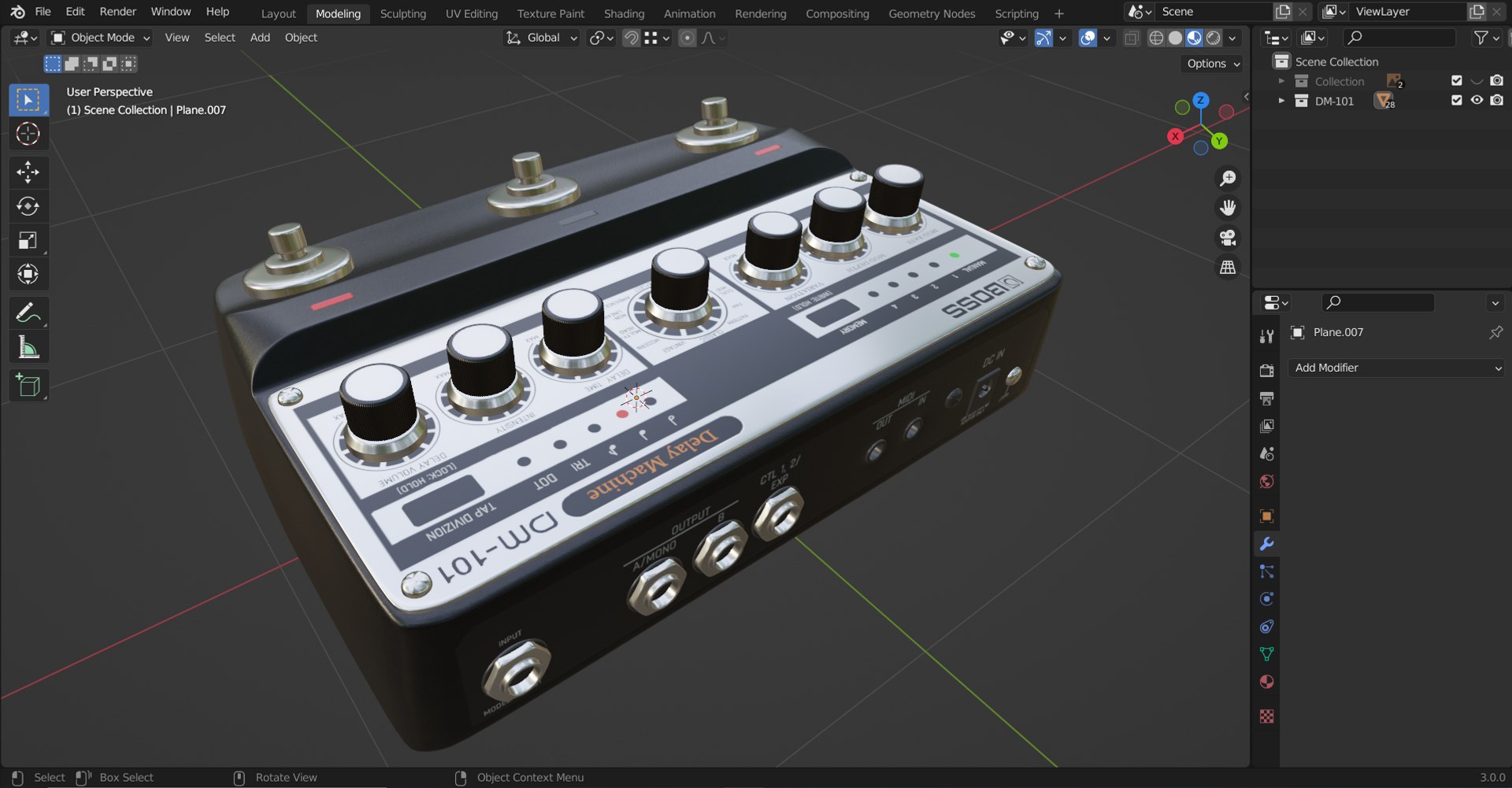
Task: Activate the 3D Cursor tool
Action: [x=28, y=134]
